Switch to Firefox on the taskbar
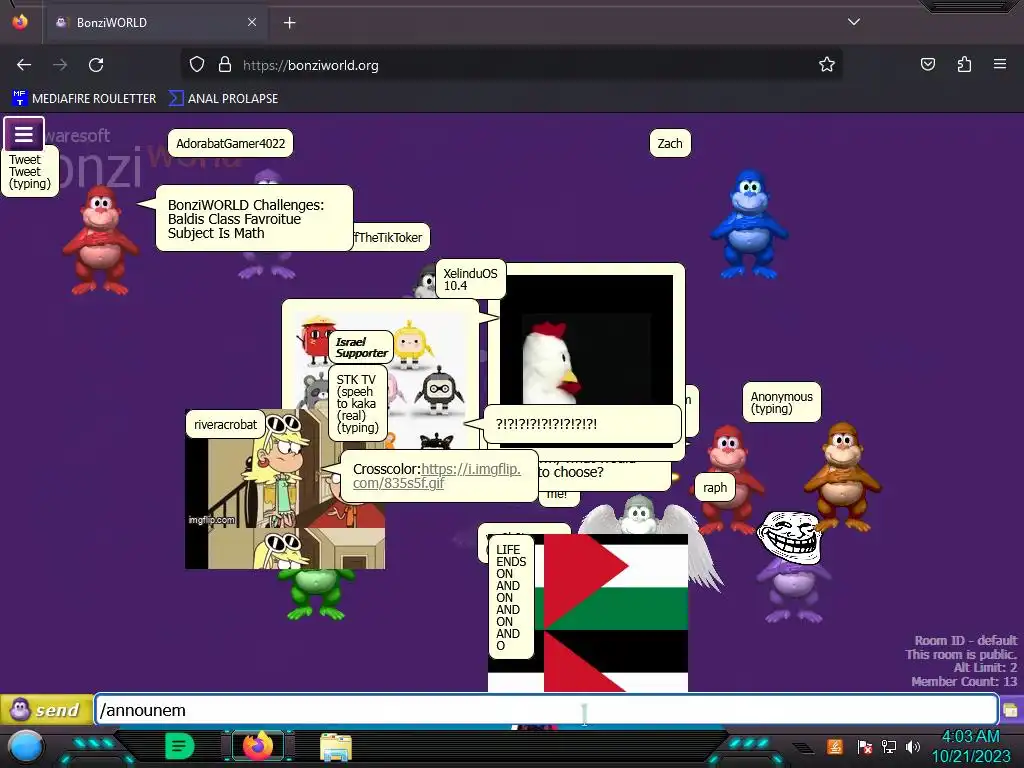The height and width of the screenshot is (768, 1024). click(258, 746)
